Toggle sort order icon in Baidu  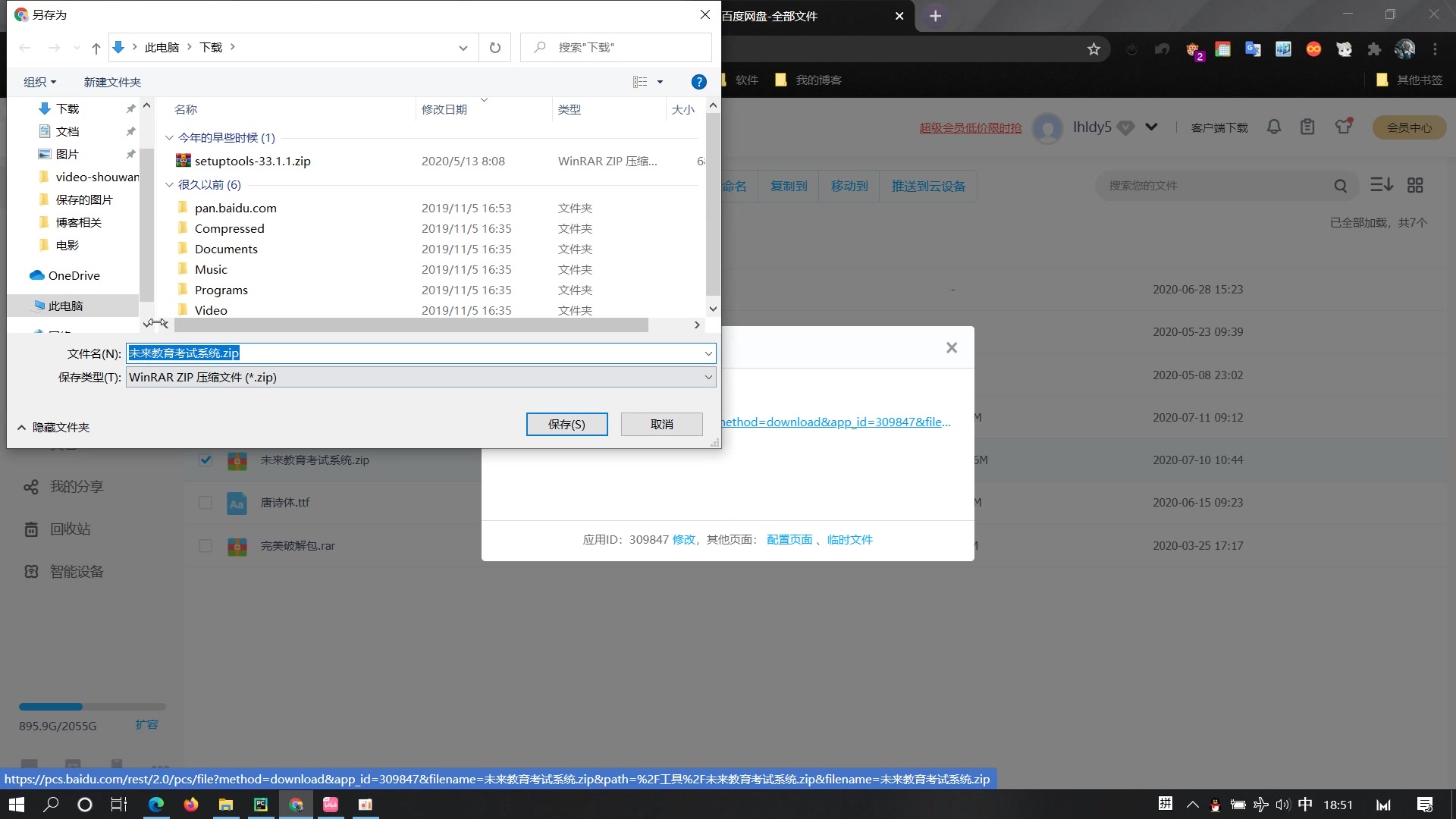1382,185
